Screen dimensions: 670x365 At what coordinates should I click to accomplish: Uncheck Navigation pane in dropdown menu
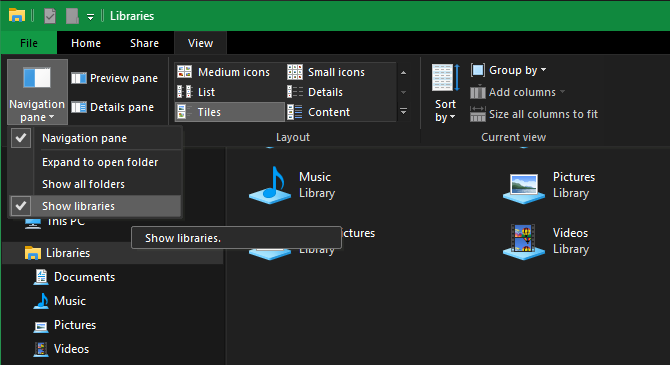95,138
